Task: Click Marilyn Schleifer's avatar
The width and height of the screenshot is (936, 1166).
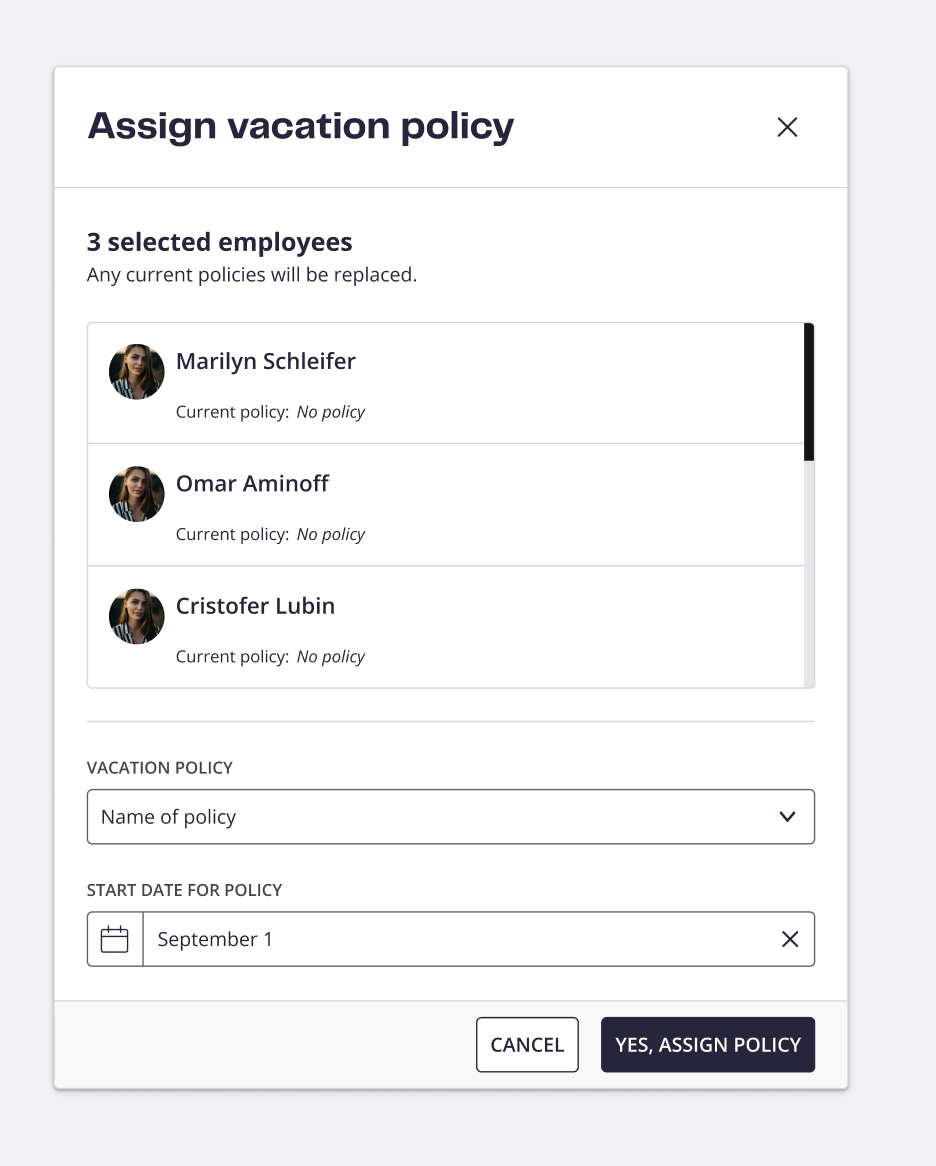Action: tap(137, 371)
